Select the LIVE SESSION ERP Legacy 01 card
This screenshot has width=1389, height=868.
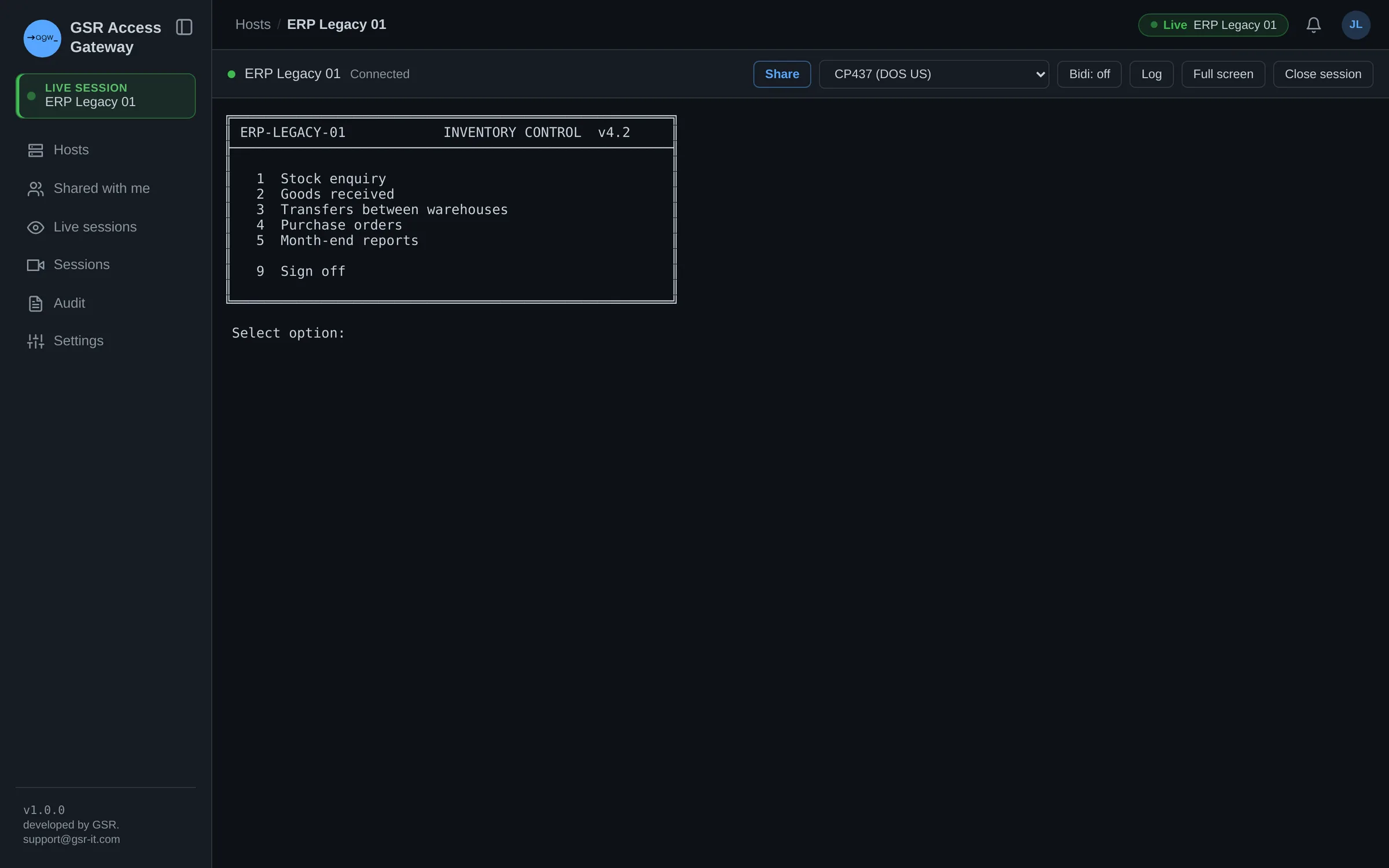105,95
